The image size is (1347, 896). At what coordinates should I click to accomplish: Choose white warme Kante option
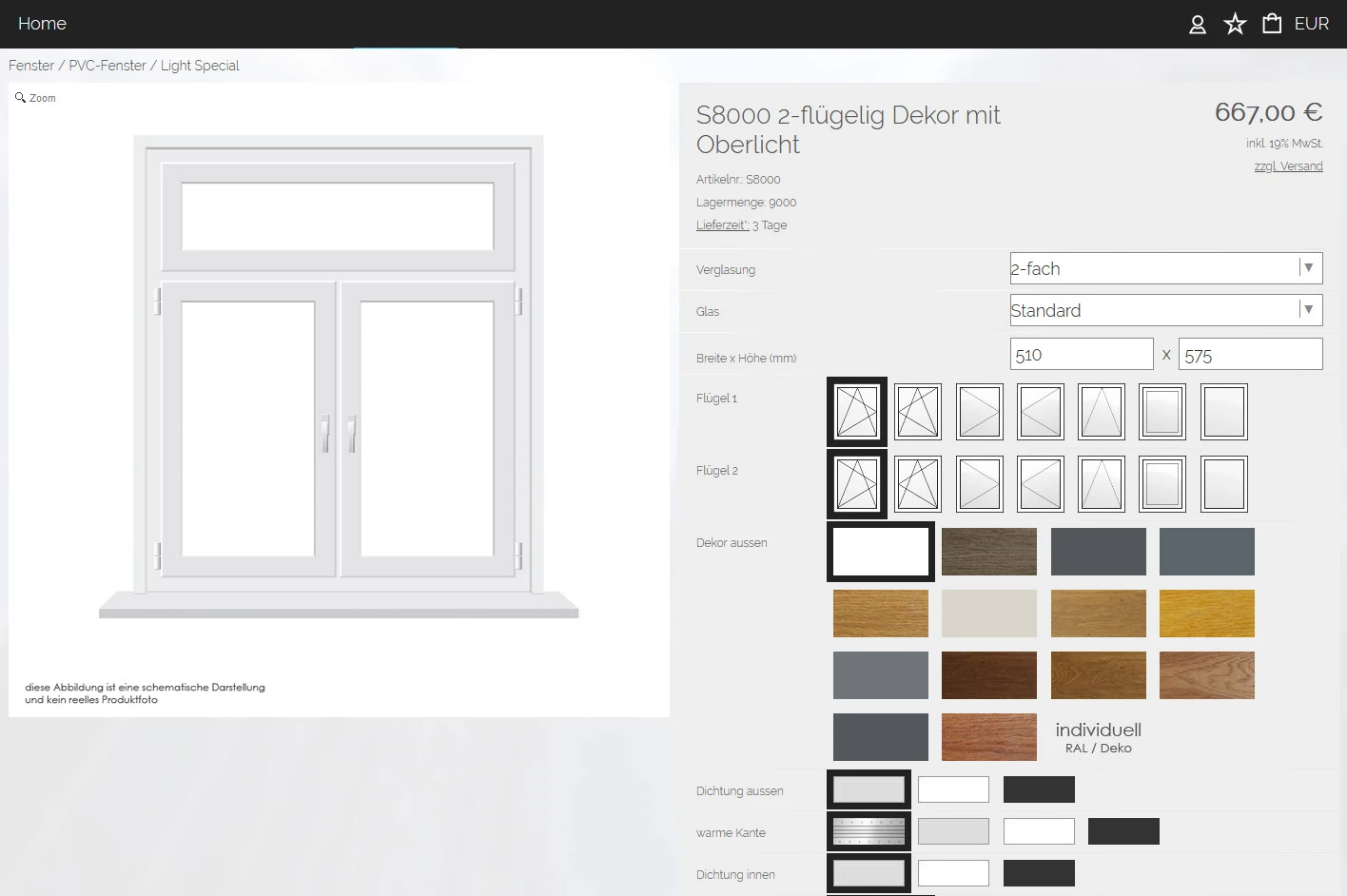tap(1039, 831)
